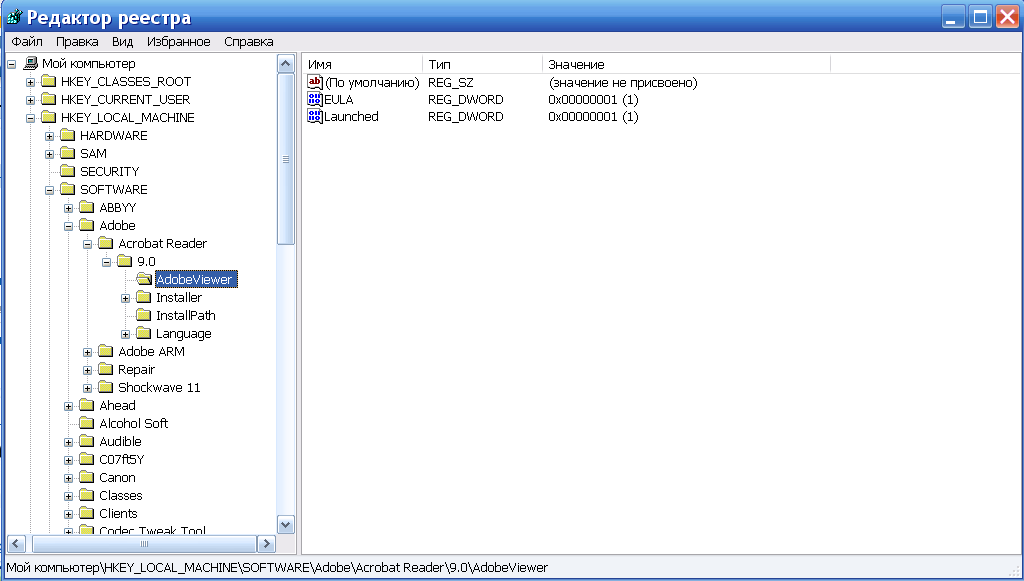Expand the Canon key
1024x581 pixels.
coord(69,479)
